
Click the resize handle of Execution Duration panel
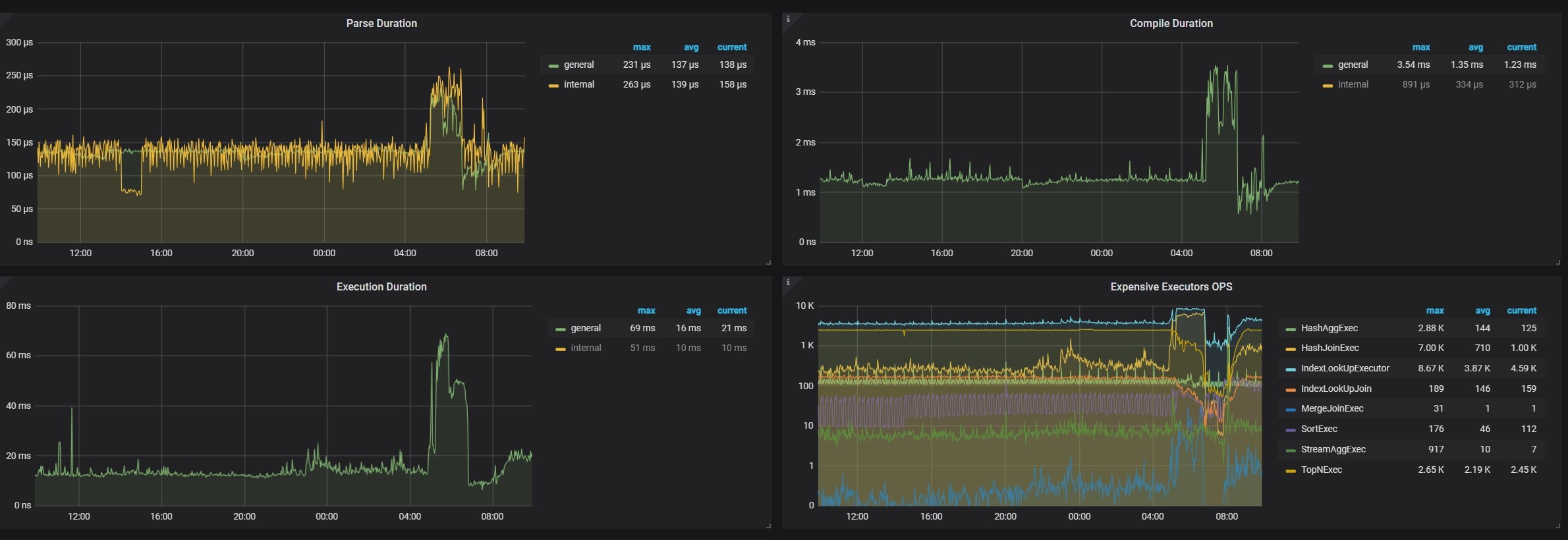point(768,526)
